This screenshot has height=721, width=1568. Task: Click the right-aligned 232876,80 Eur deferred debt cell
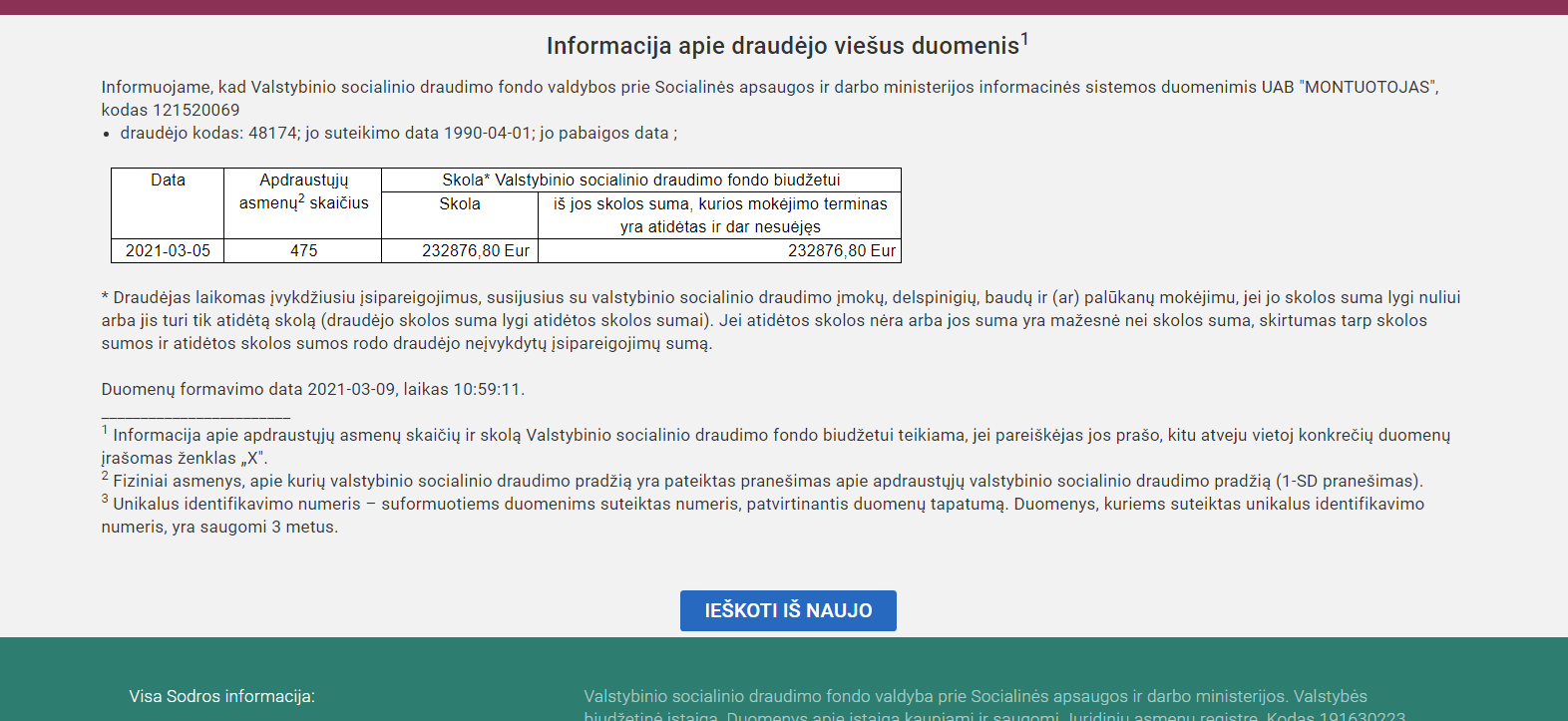[x=841, y=251]
